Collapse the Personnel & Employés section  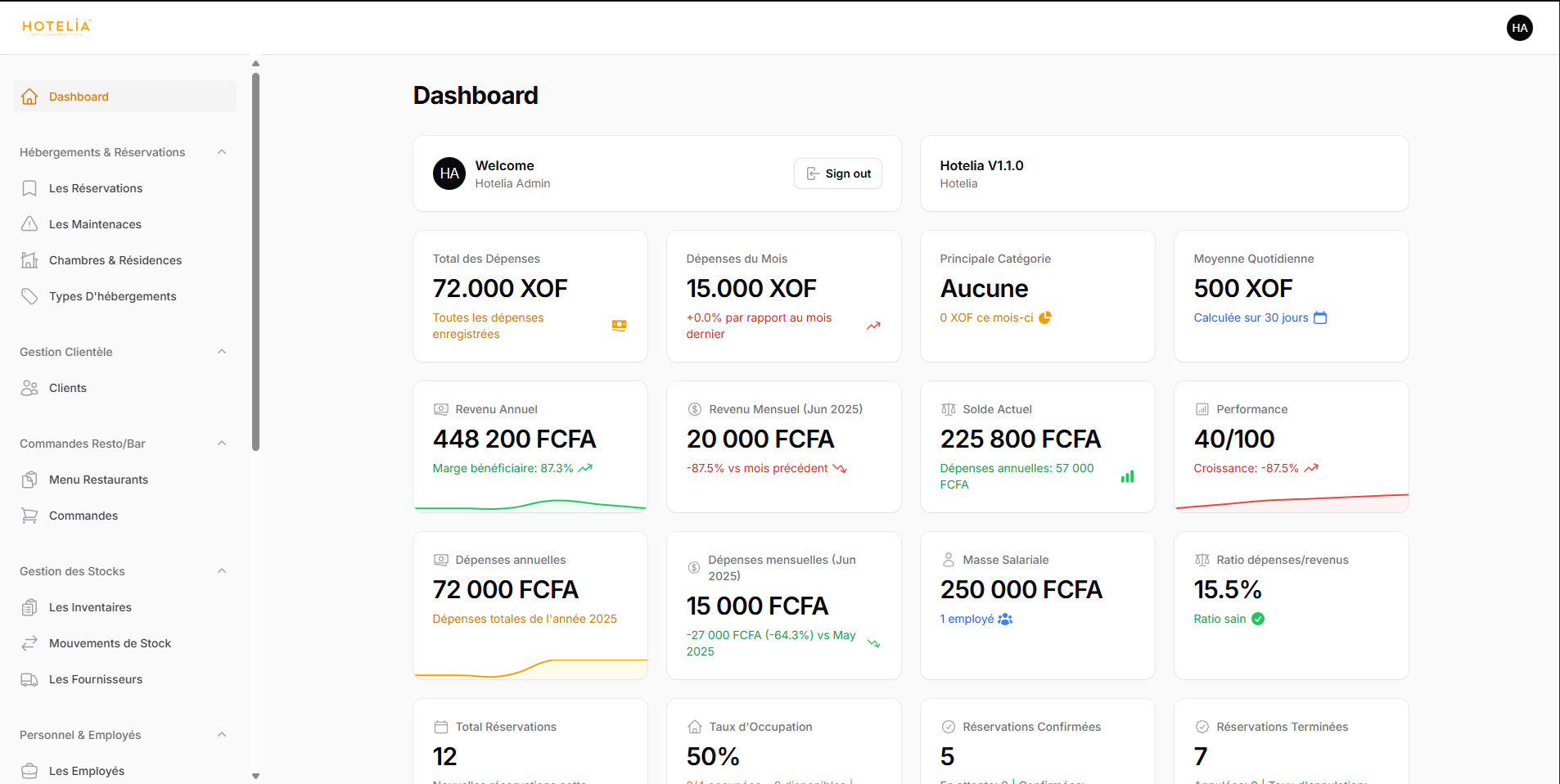(222, 735)
